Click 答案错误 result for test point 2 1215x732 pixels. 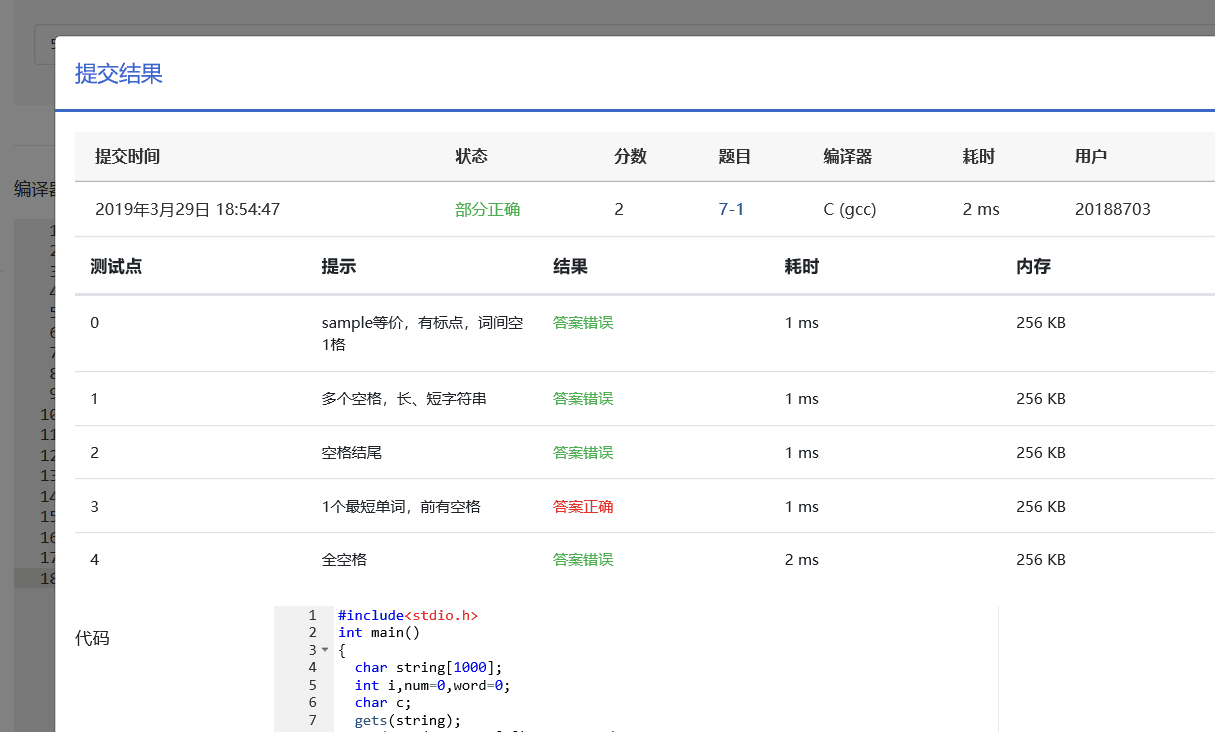point(583,453)
